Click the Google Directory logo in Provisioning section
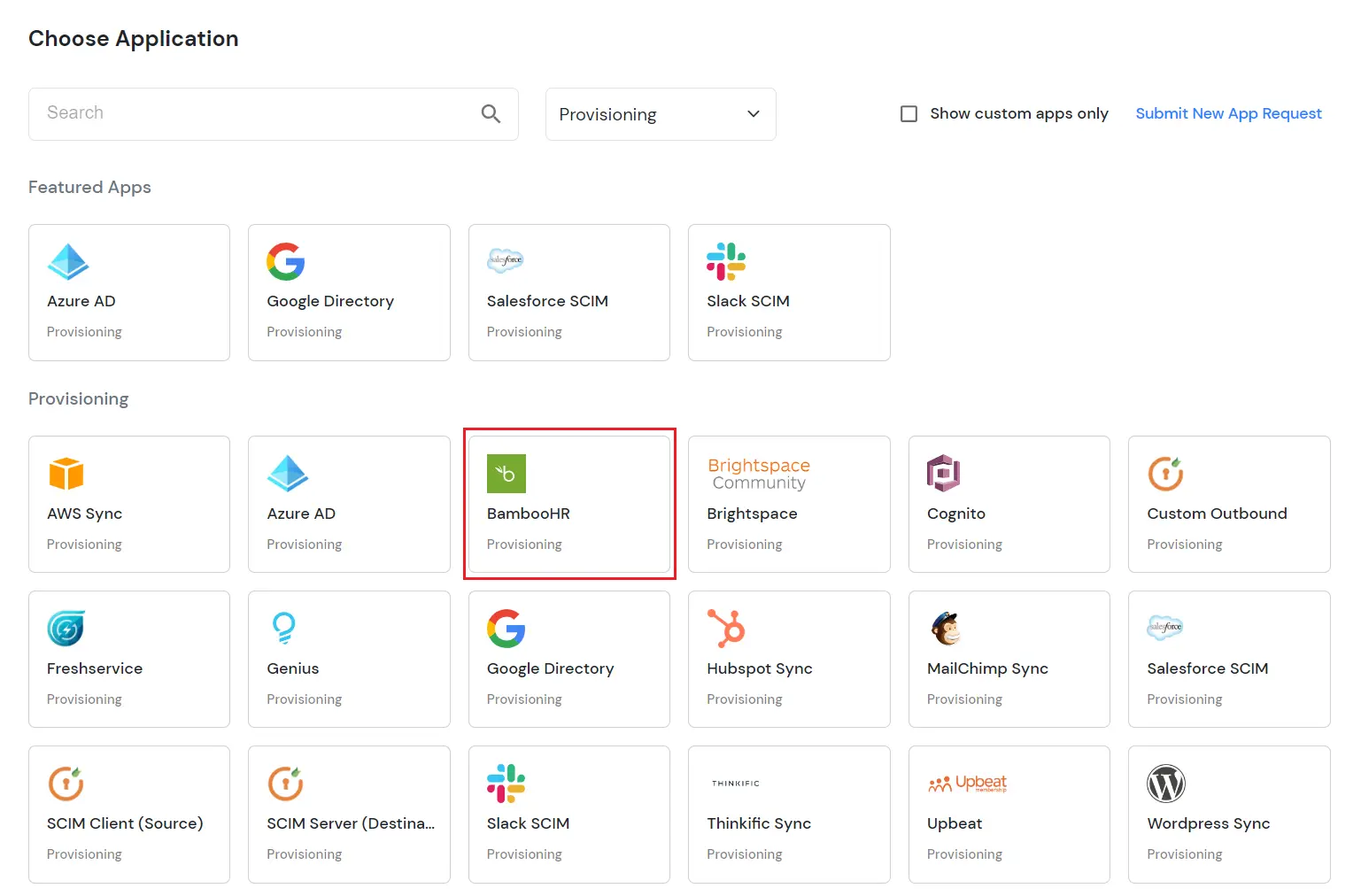This screenshot has height=896, width=1361. pos(507,629)
